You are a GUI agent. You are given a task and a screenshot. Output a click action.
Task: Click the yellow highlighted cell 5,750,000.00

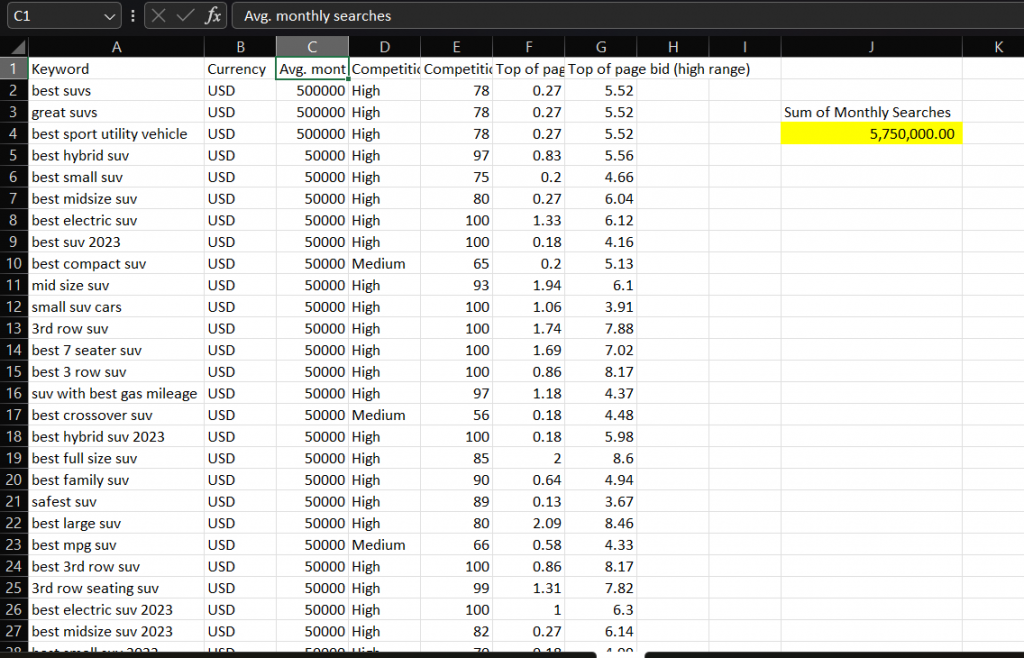[871, 134]
